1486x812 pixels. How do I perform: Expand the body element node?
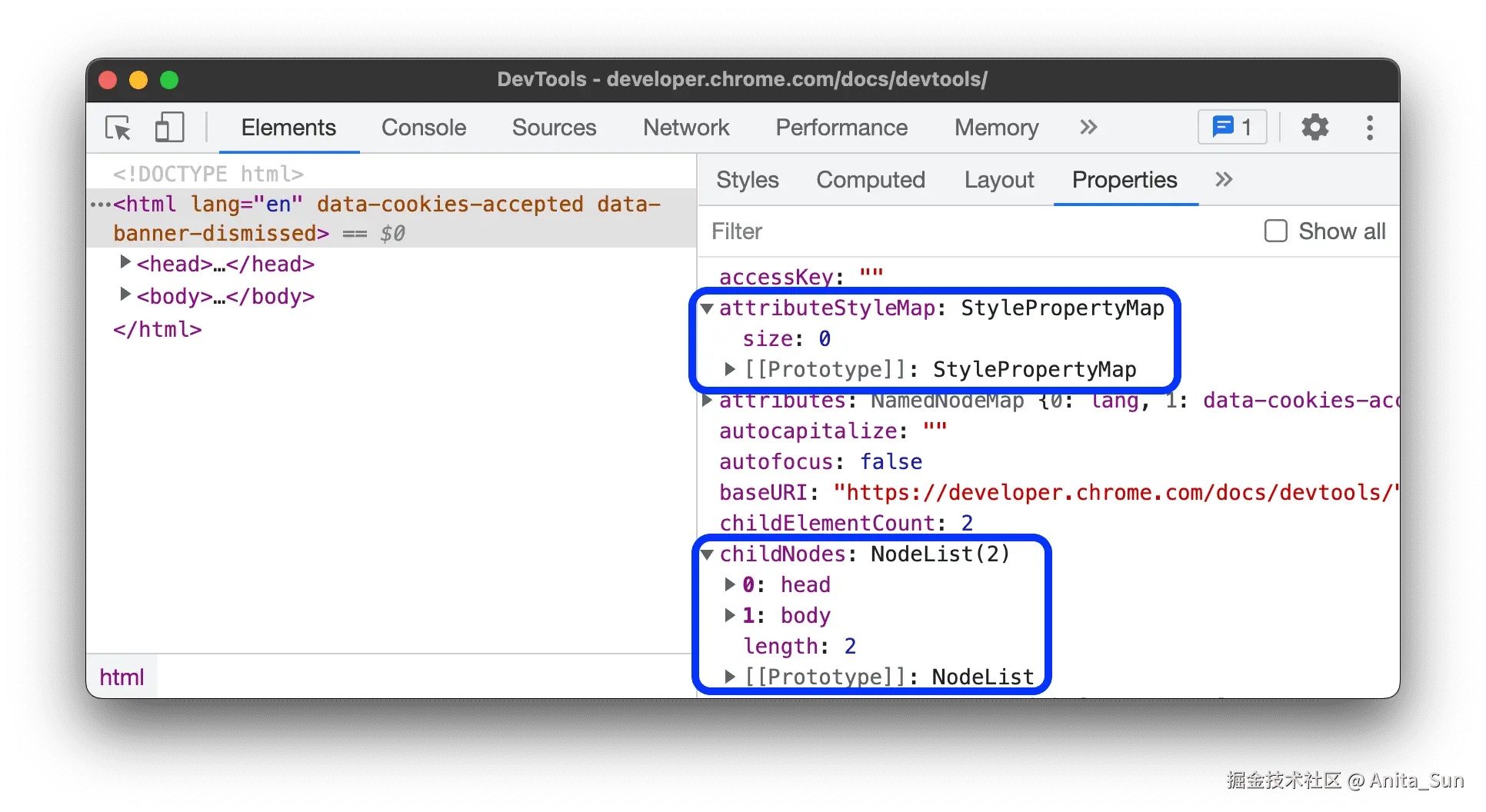point(125,295)
